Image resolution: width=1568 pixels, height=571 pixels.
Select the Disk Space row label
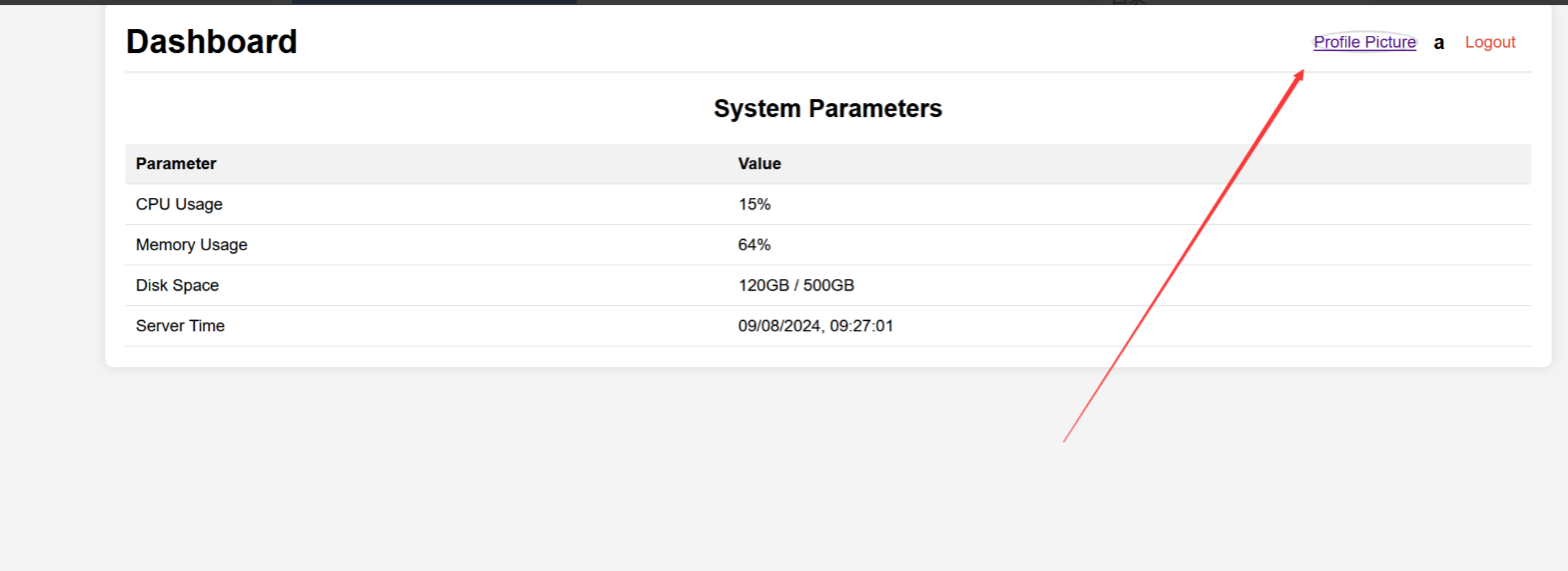point(177,285)
